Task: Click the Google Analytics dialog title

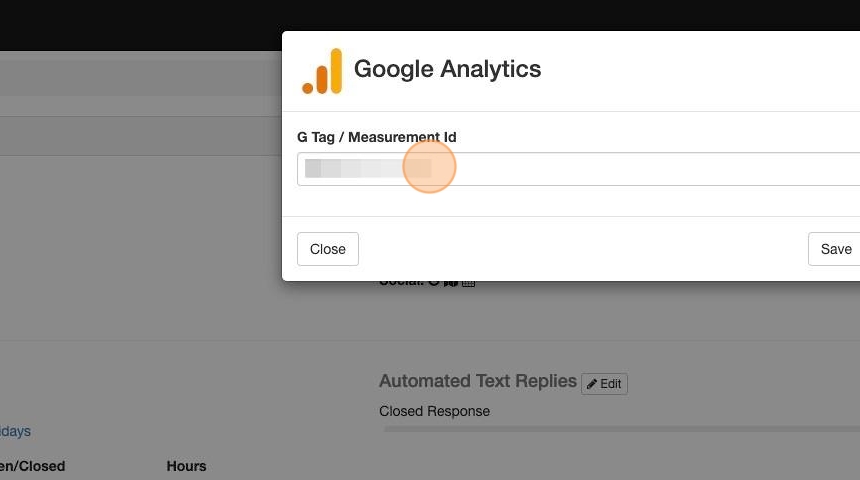Action: coord(447,69)
